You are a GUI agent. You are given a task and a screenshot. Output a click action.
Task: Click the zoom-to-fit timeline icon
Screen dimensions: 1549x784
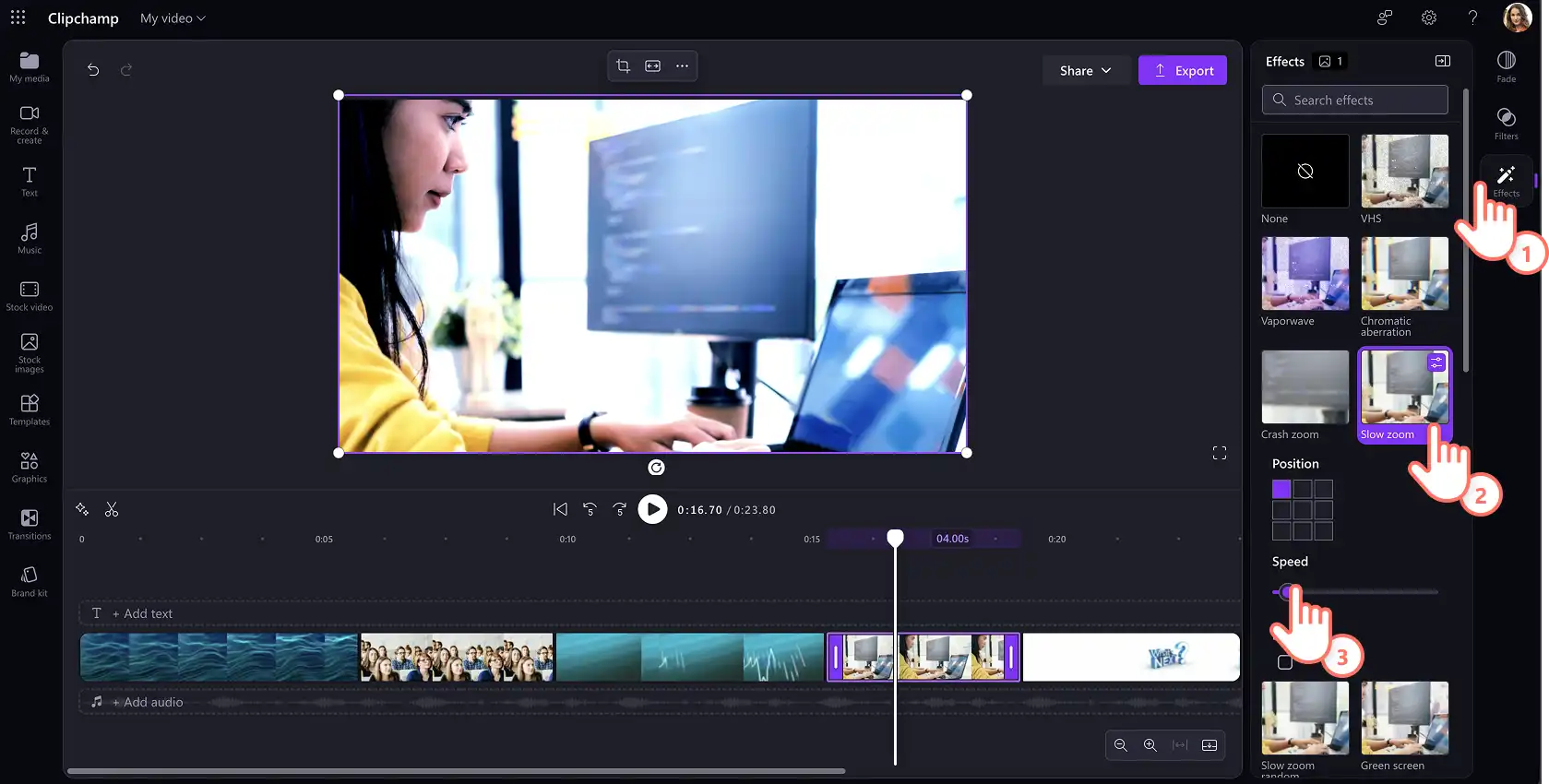tap(1180, 745)
